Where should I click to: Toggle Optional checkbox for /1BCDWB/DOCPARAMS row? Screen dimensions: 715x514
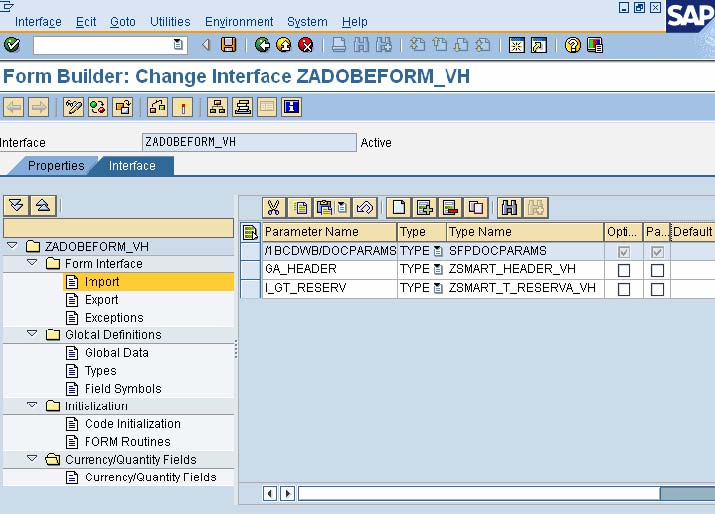coord(624,252)
